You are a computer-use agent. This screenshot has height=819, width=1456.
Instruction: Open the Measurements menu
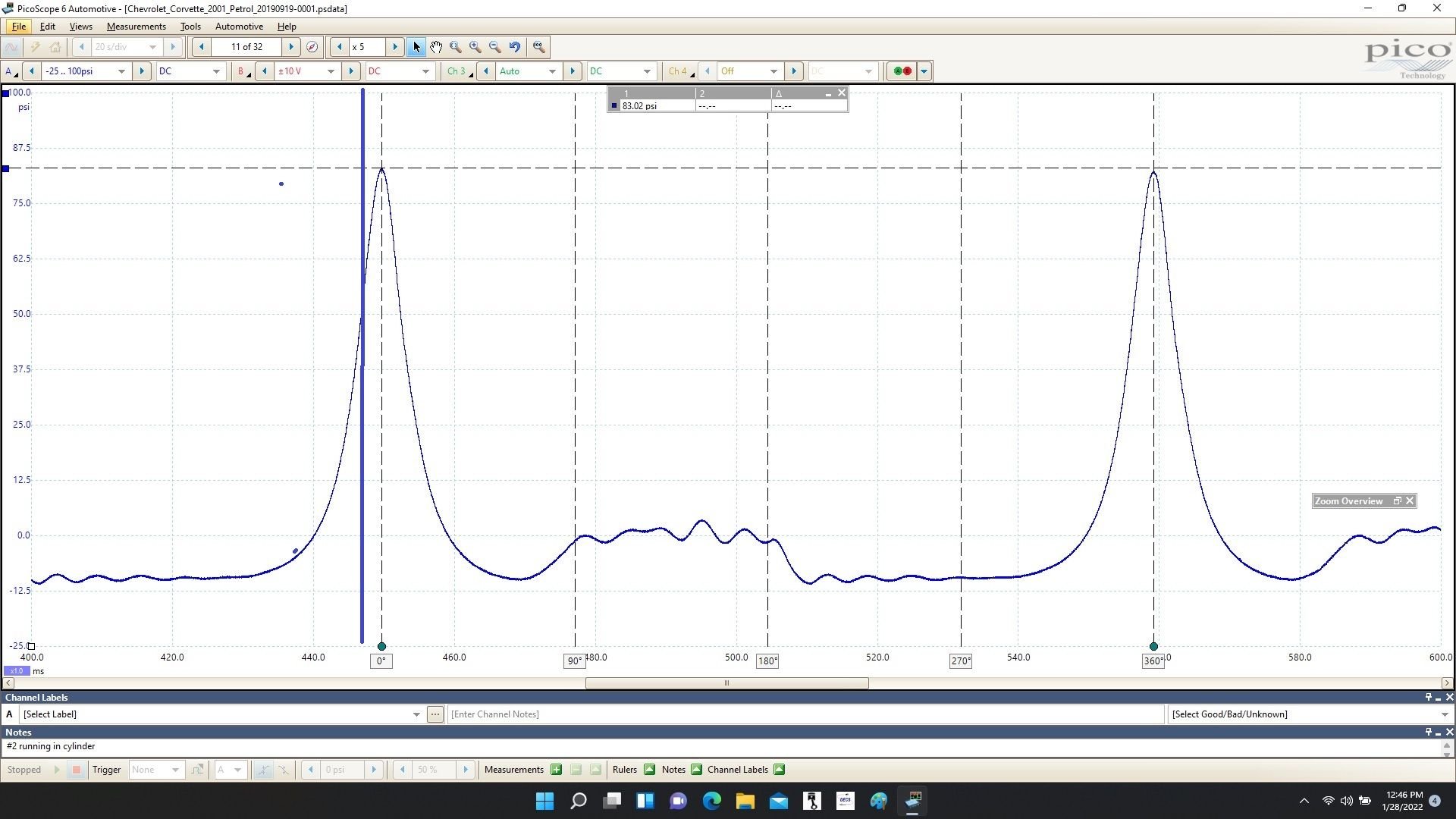(136, 27)
